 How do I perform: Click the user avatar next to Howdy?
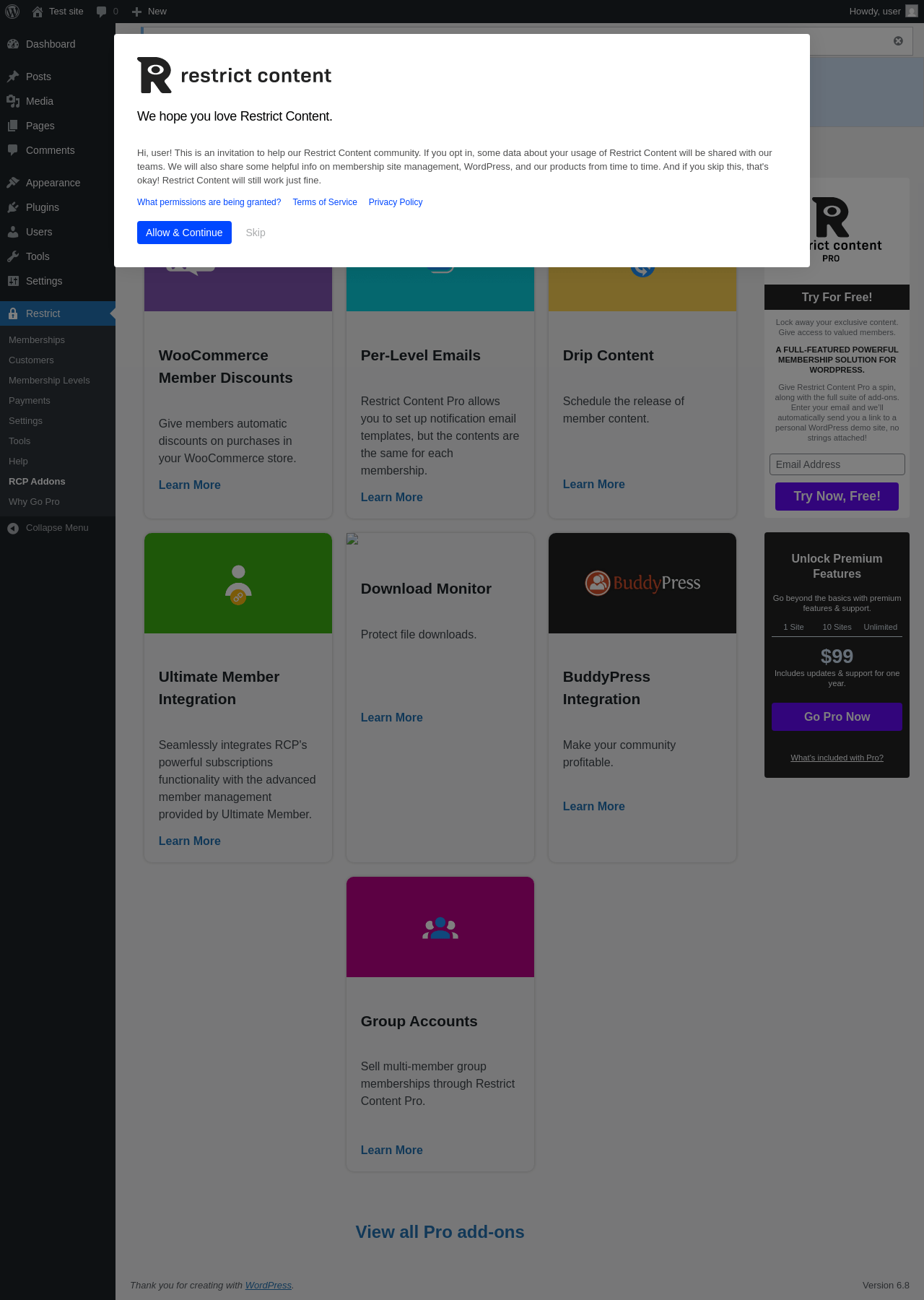click(x=912, y=12)
